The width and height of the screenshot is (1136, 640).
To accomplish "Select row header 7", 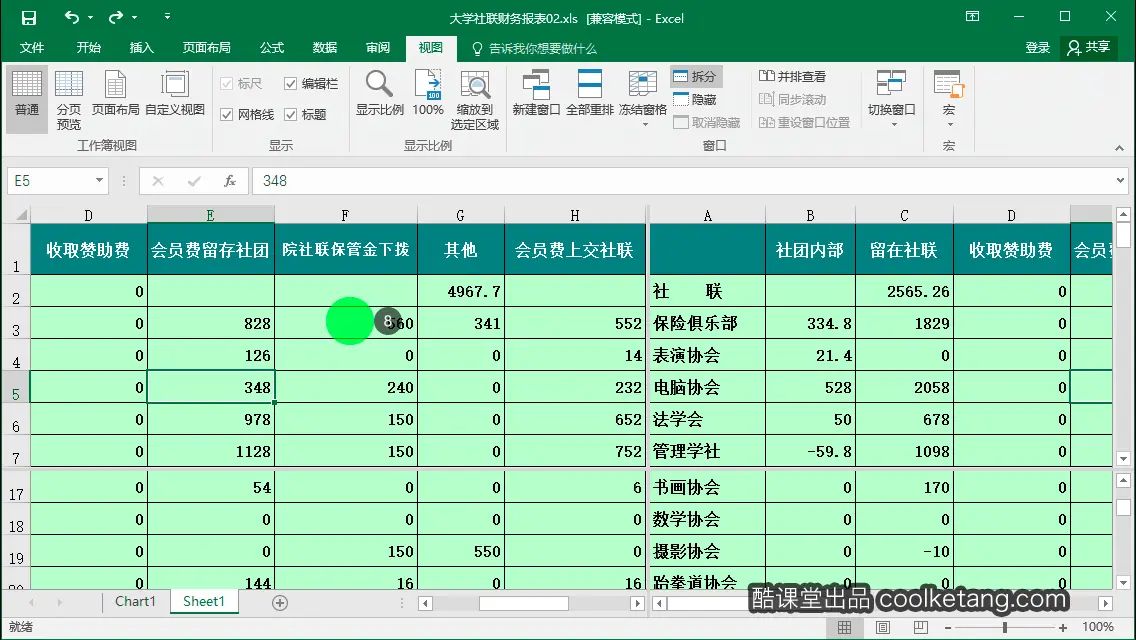I will click(16, 451).
